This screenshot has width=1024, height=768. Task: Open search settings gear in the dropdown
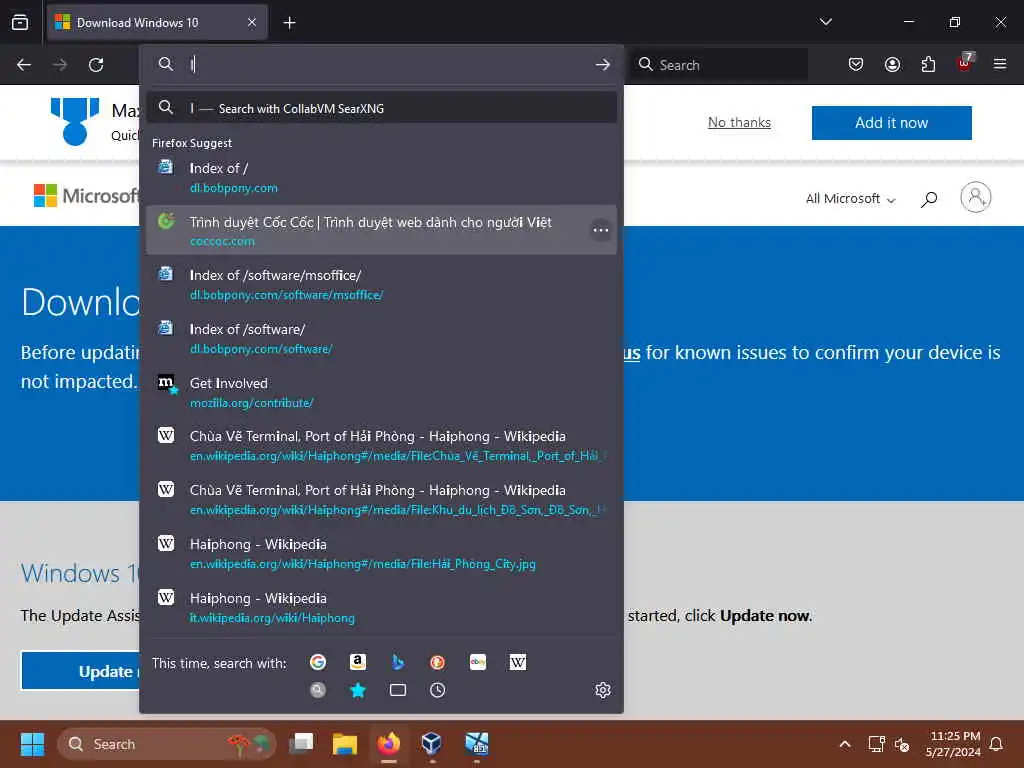602,690
